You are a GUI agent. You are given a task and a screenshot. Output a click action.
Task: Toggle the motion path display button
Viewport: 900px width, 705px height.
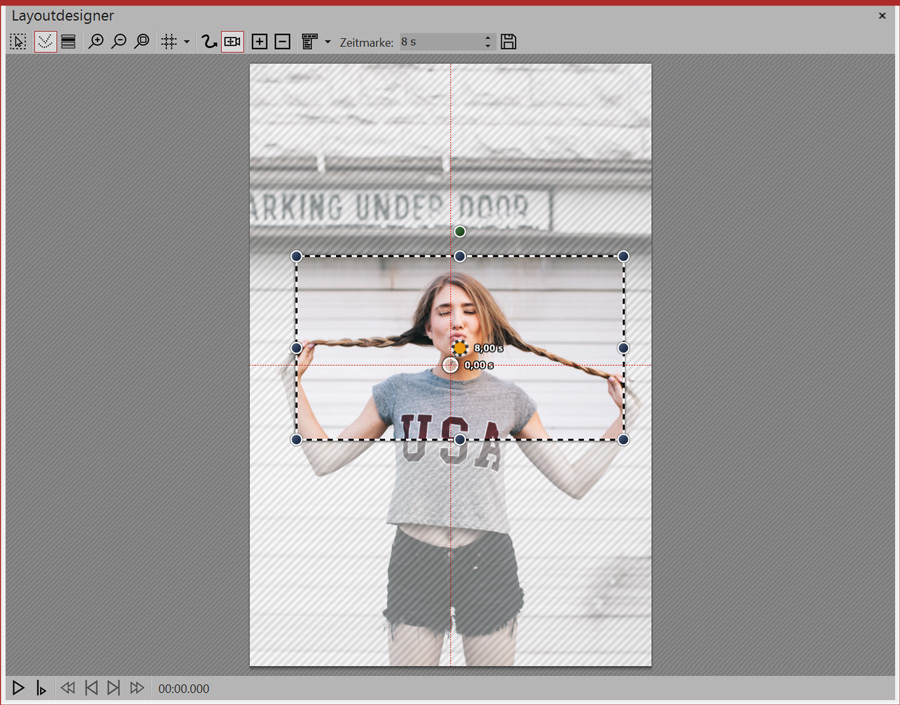(44, 42)
